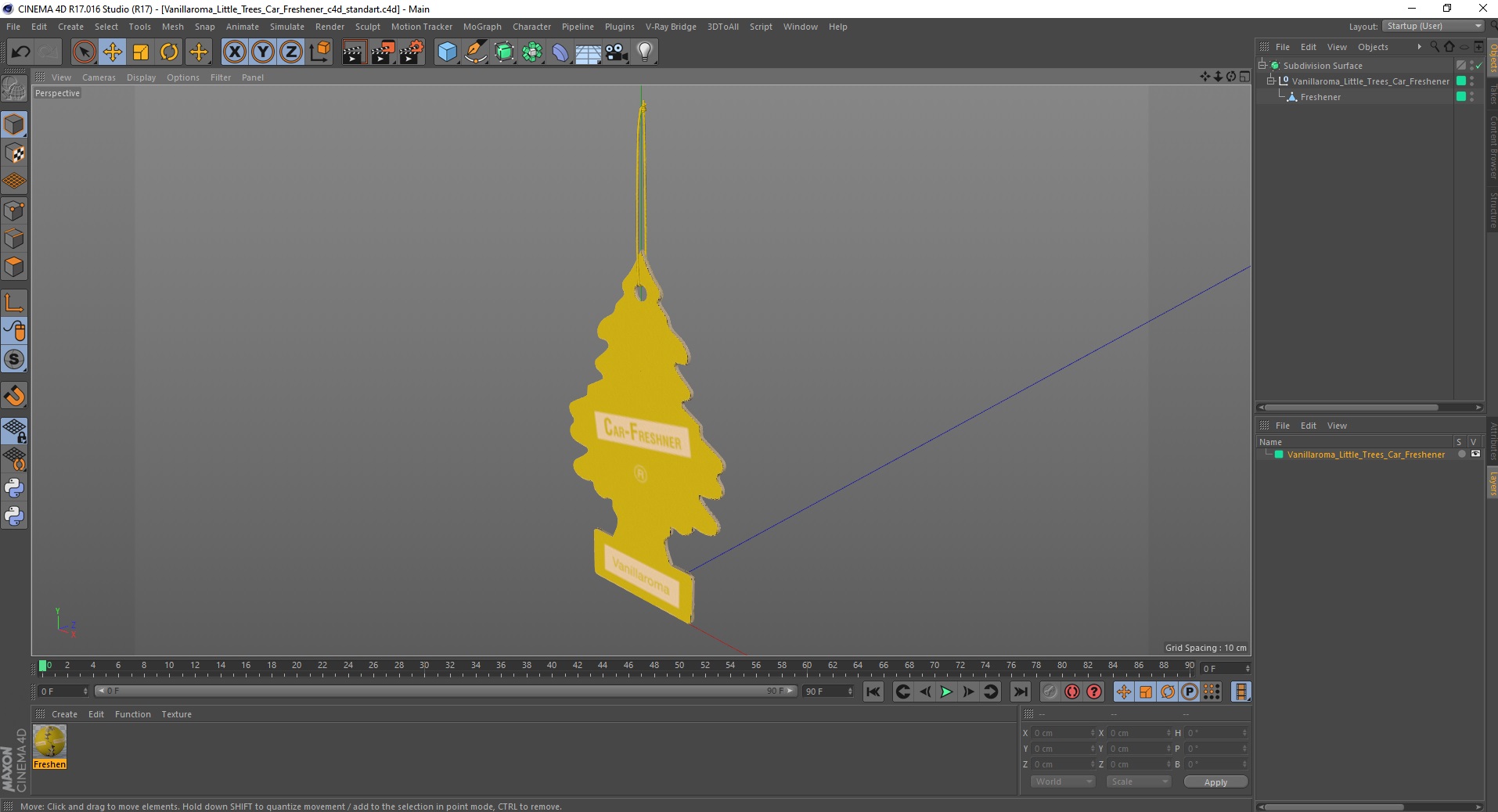Viewport: 1498px width, 812px height.
Task: Add a Subdivision Surface generator icon
Action: coord(504,52)
